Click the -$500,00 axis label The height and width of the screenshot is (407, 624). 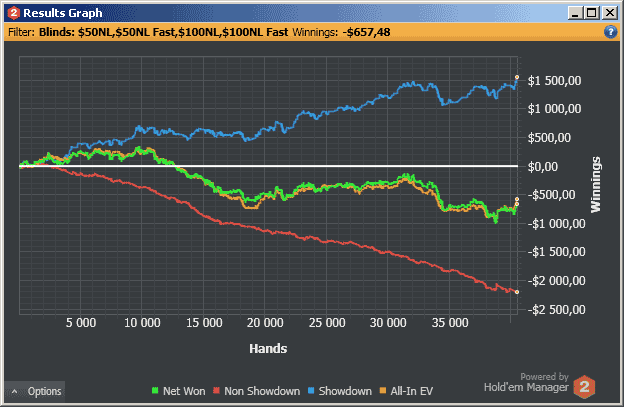tap(551, 195)
